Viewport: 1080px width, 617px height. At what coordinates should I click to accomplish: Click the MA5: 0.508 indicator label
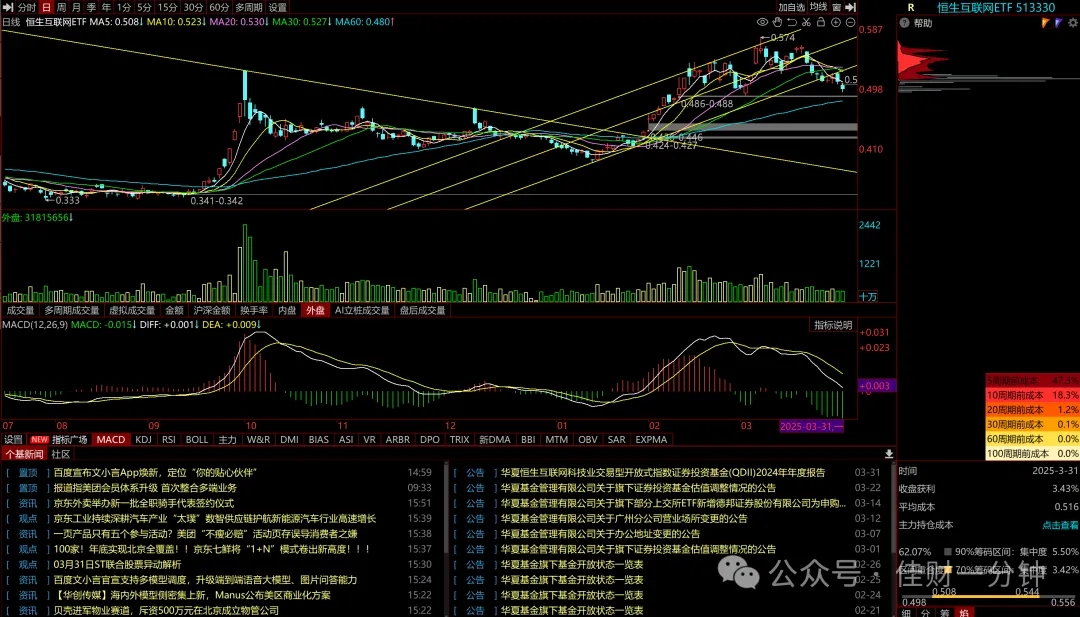click(116, 22)
